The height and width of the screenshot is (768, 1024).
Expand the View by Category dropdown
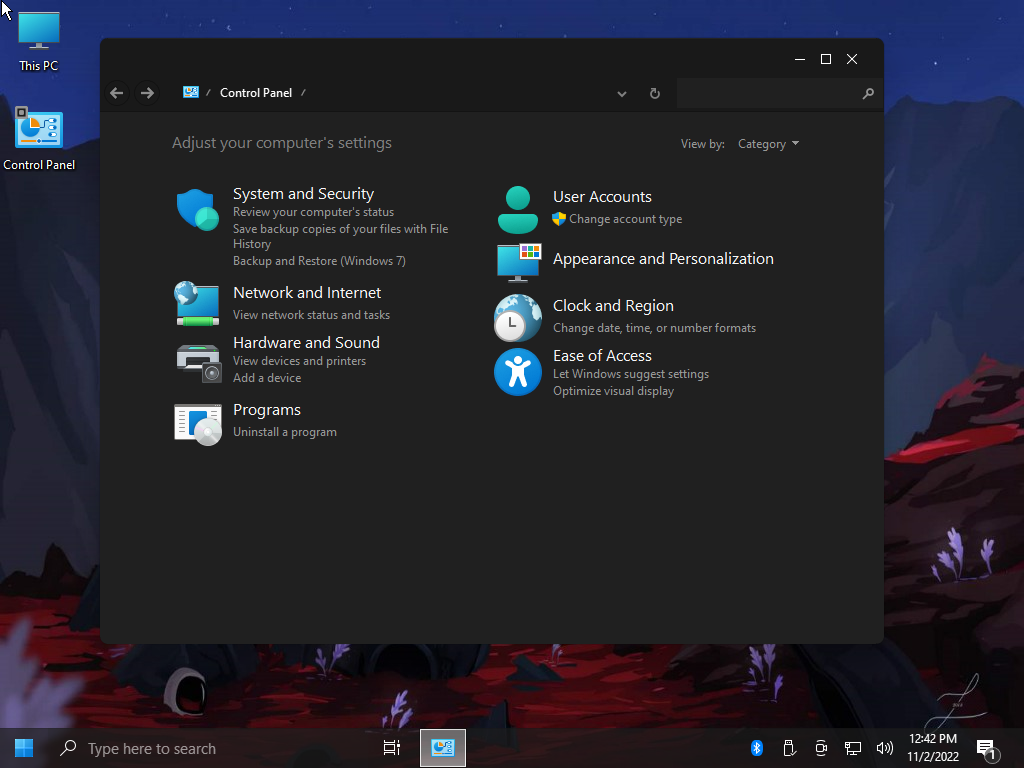tap(768, 144)
